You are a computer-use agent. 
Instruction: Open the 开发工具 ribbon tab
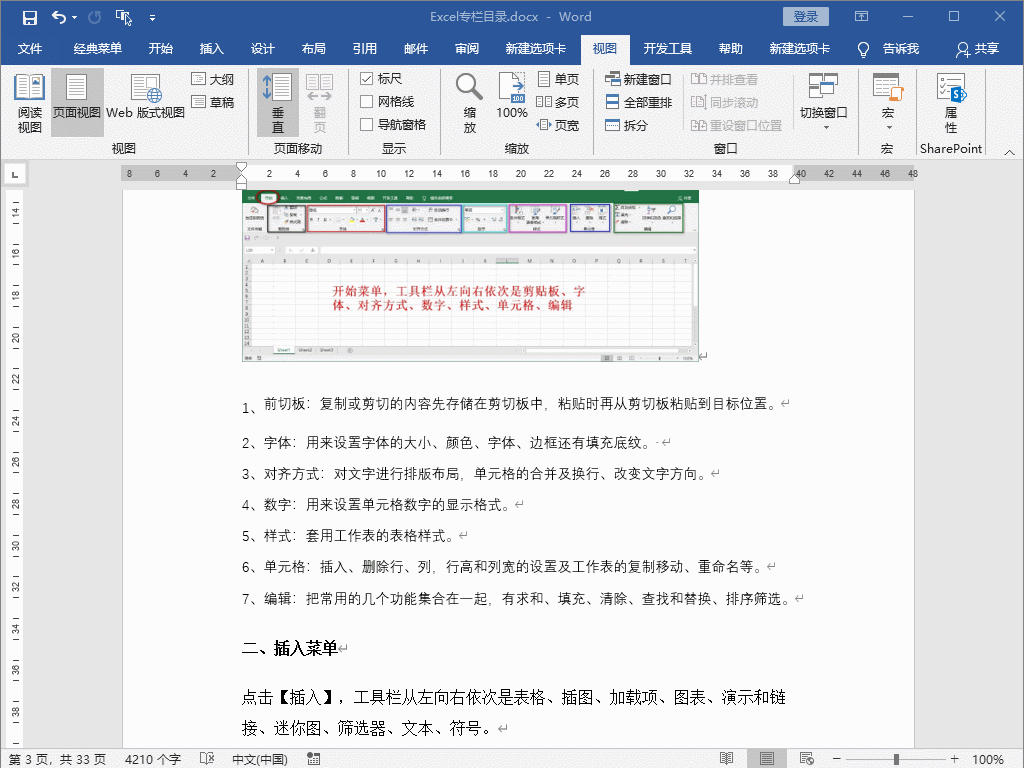667,49
